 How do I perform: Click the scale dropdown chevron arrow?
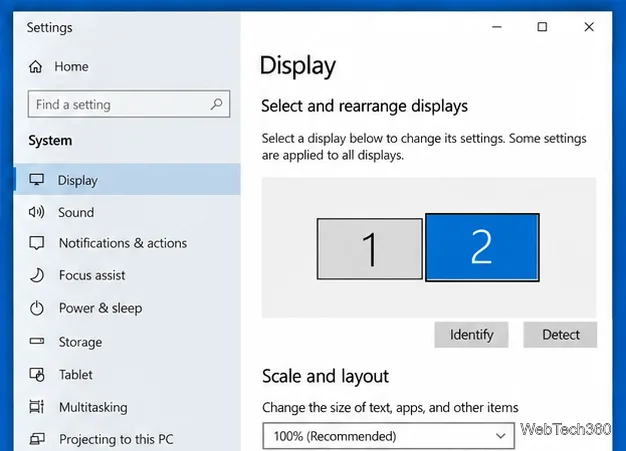501,436
